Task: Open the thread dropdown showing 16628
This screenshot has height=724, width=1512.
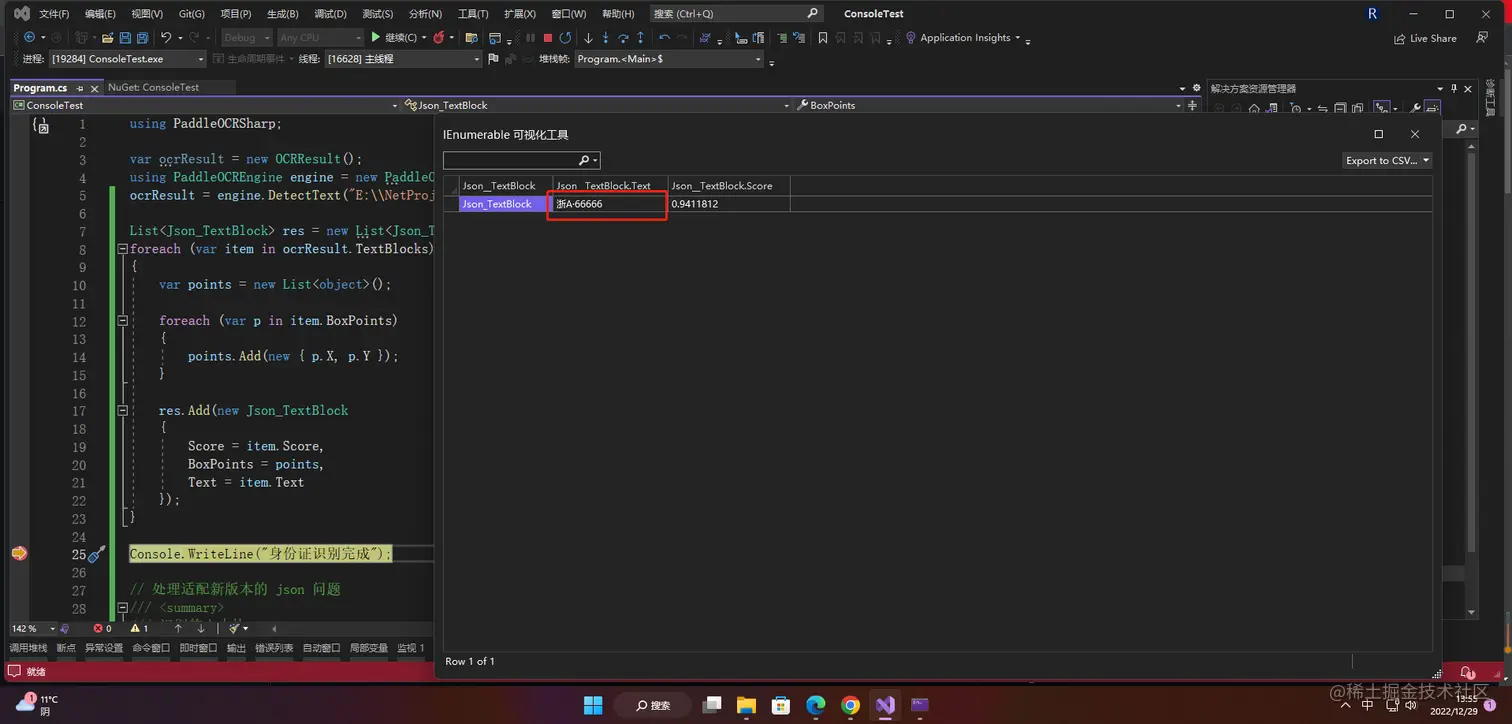Action: click(404, 59)
